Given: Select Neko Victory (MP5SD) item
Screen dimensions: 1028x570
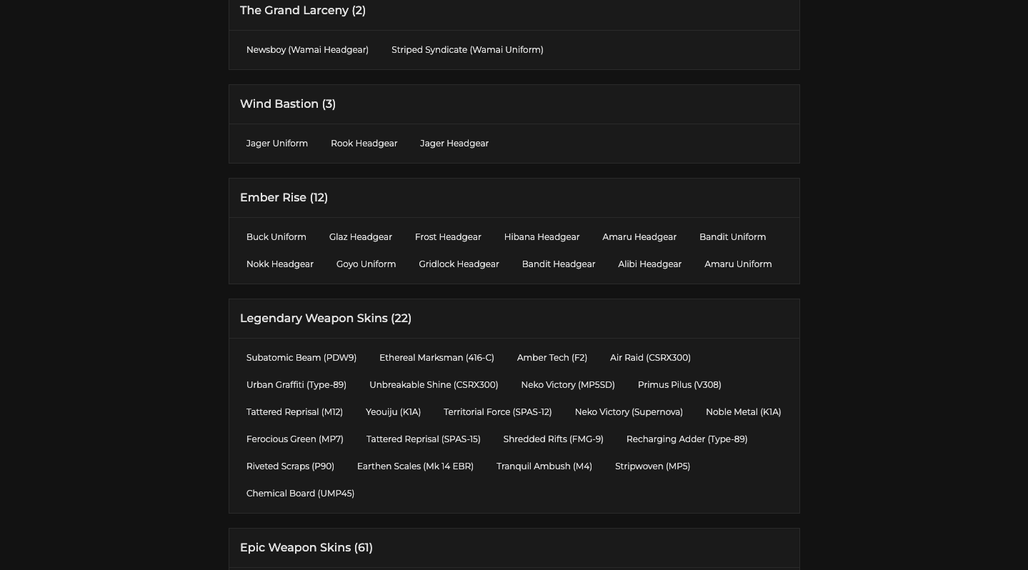Looking at the screenshot, I should tap(568, 385).
